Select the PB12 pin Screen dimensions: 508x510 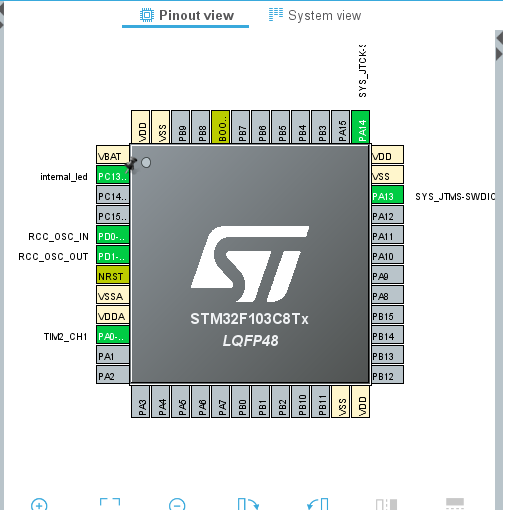[387, 375]
